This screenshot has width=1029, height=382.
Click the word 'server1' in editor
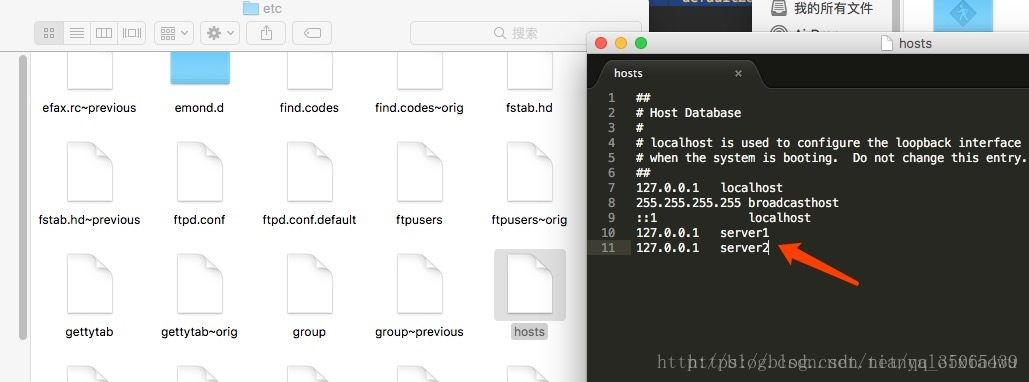pyautogui.click(x=744, y=233)
